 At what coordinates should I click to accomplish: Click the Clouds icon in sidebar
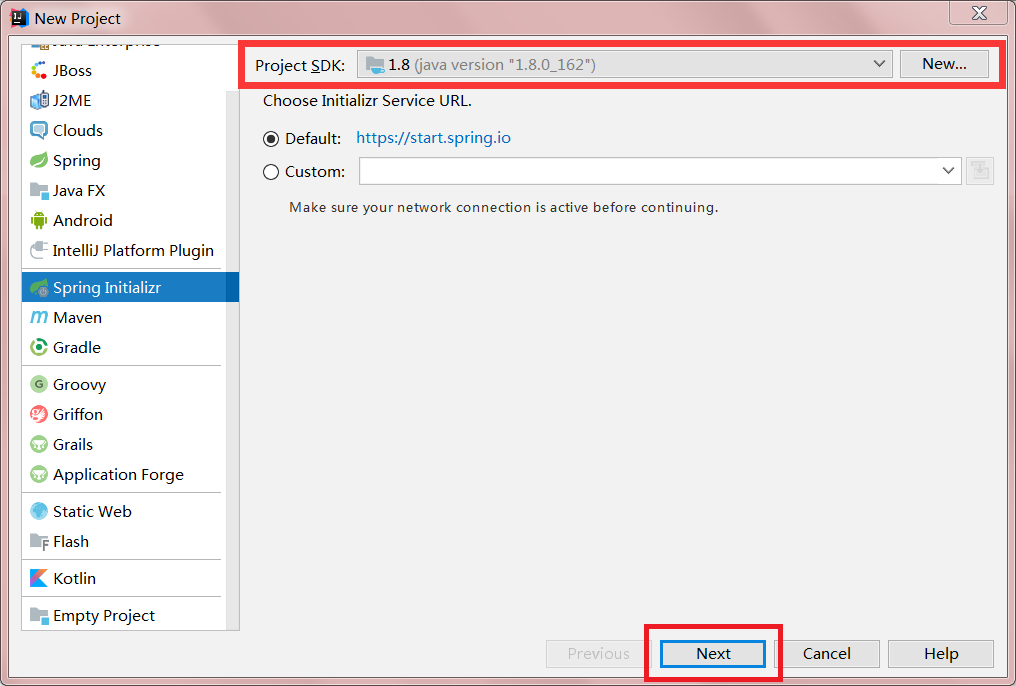tap(39, 131)
